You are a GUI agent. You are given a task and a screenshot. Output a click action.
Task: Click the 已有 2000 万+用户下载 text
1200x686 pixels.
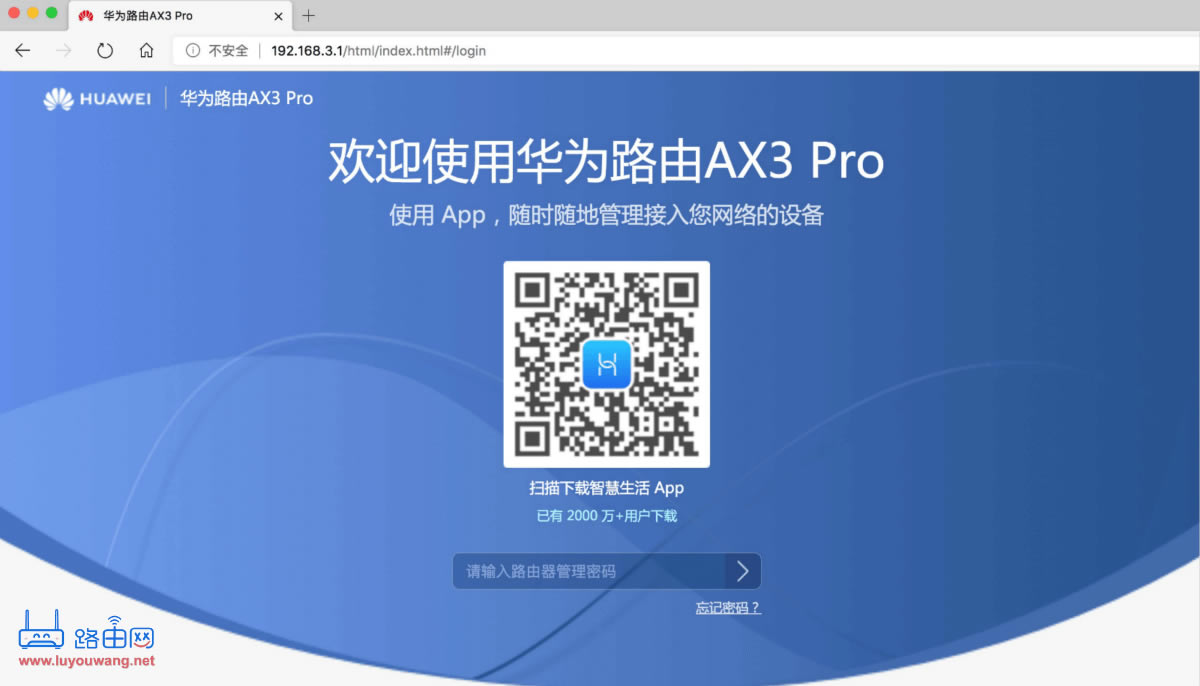[x=606, y=515]
